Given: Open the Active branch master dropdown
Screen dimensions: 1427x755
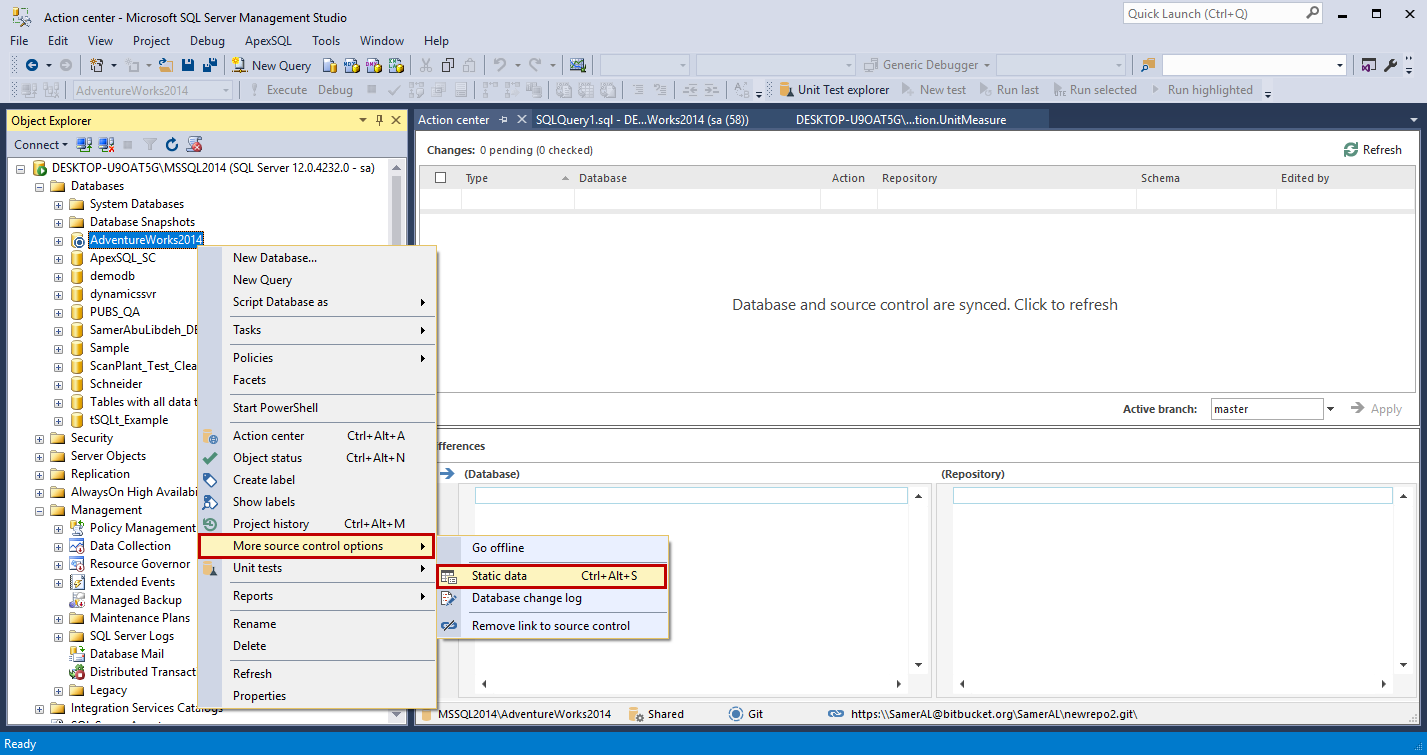Looking at the screenshot, I should coord(1330,409).
